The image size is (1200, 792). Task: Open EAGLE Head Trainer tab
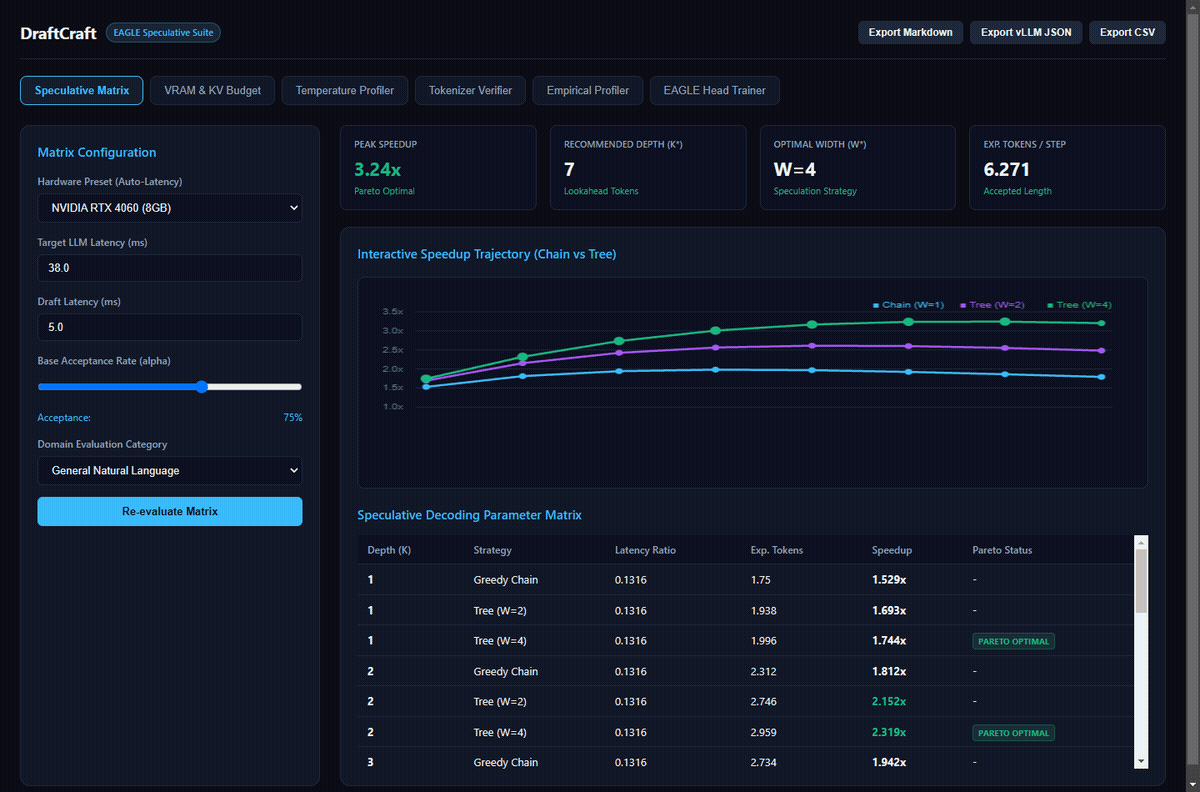coord(714,90)
